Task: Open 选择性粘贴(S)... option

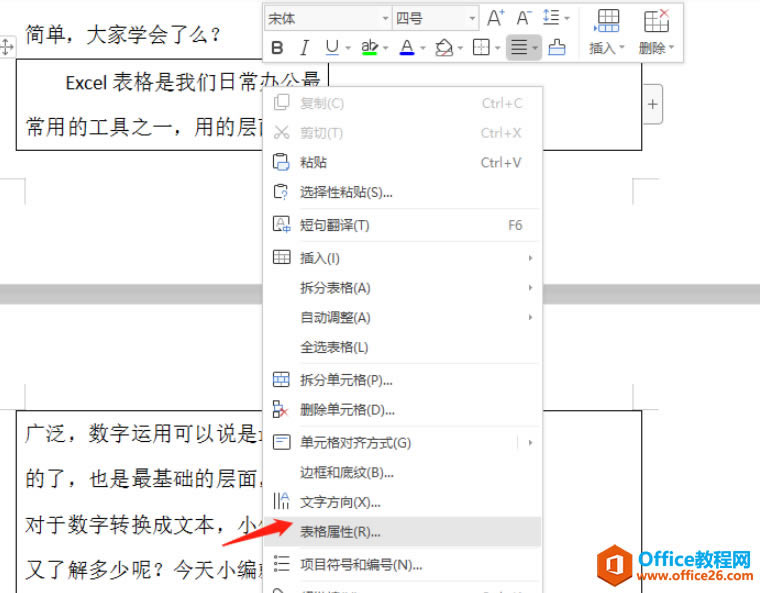Action: (402, 192)
